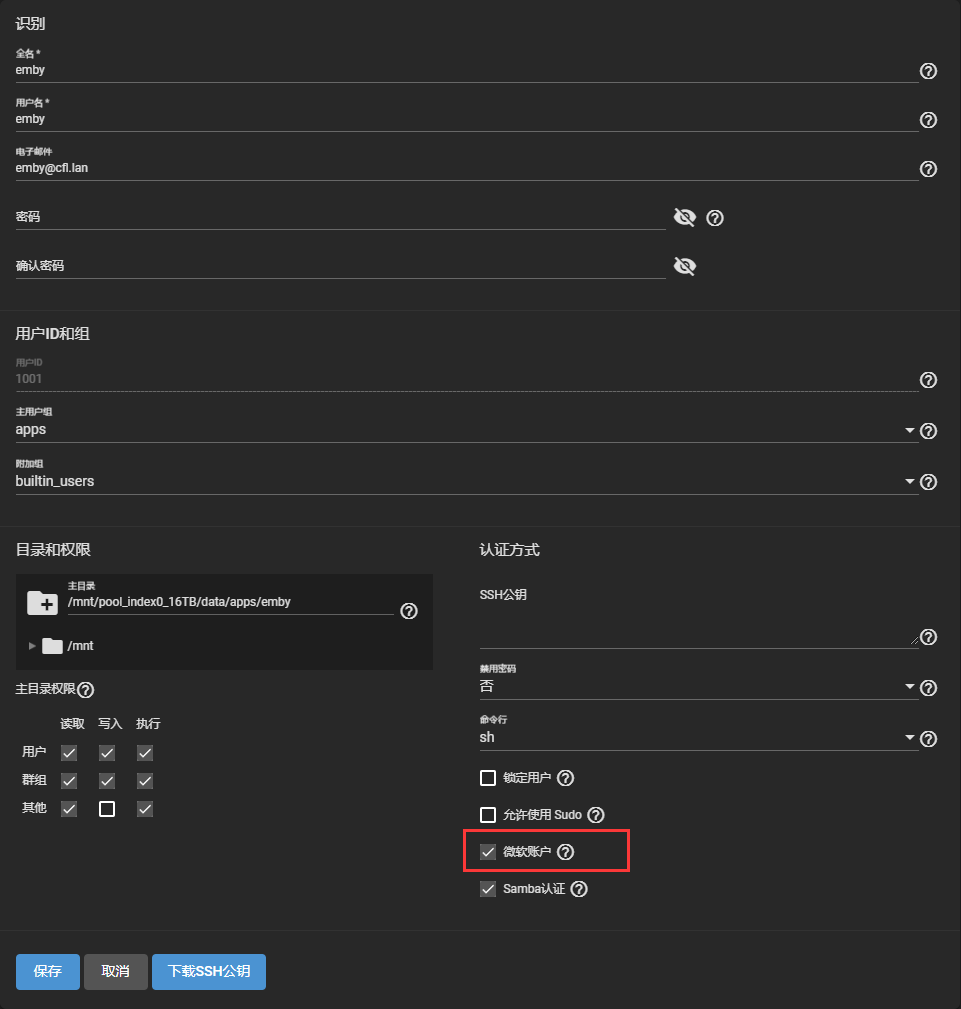Enable the 锁定用户 checkbox
This screenshot has width=961, height=1009.
(x=488, y=778)
